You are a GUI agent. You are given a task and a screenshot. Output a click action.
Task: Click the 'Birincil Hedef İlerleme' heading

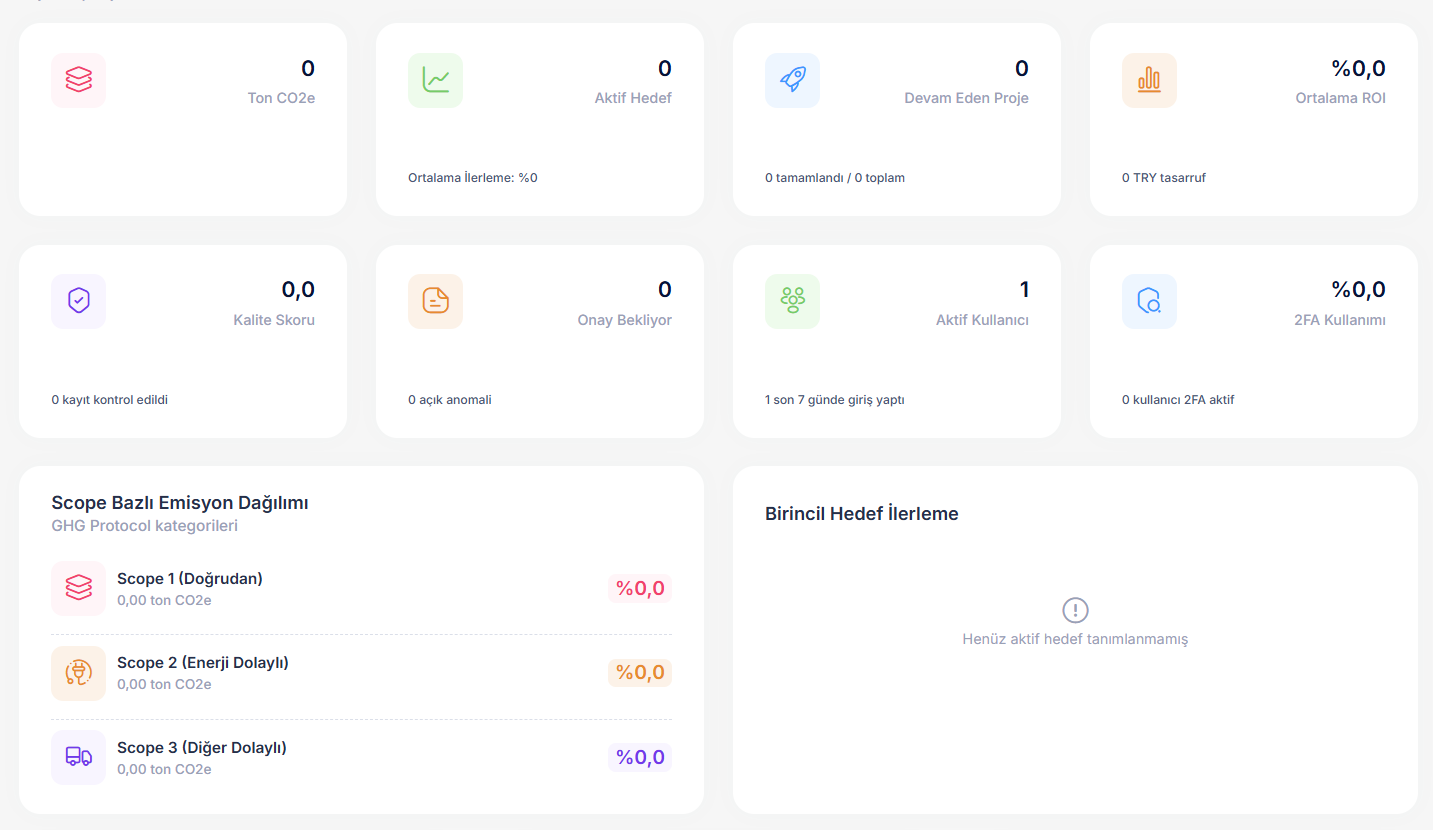click(862, 514)
